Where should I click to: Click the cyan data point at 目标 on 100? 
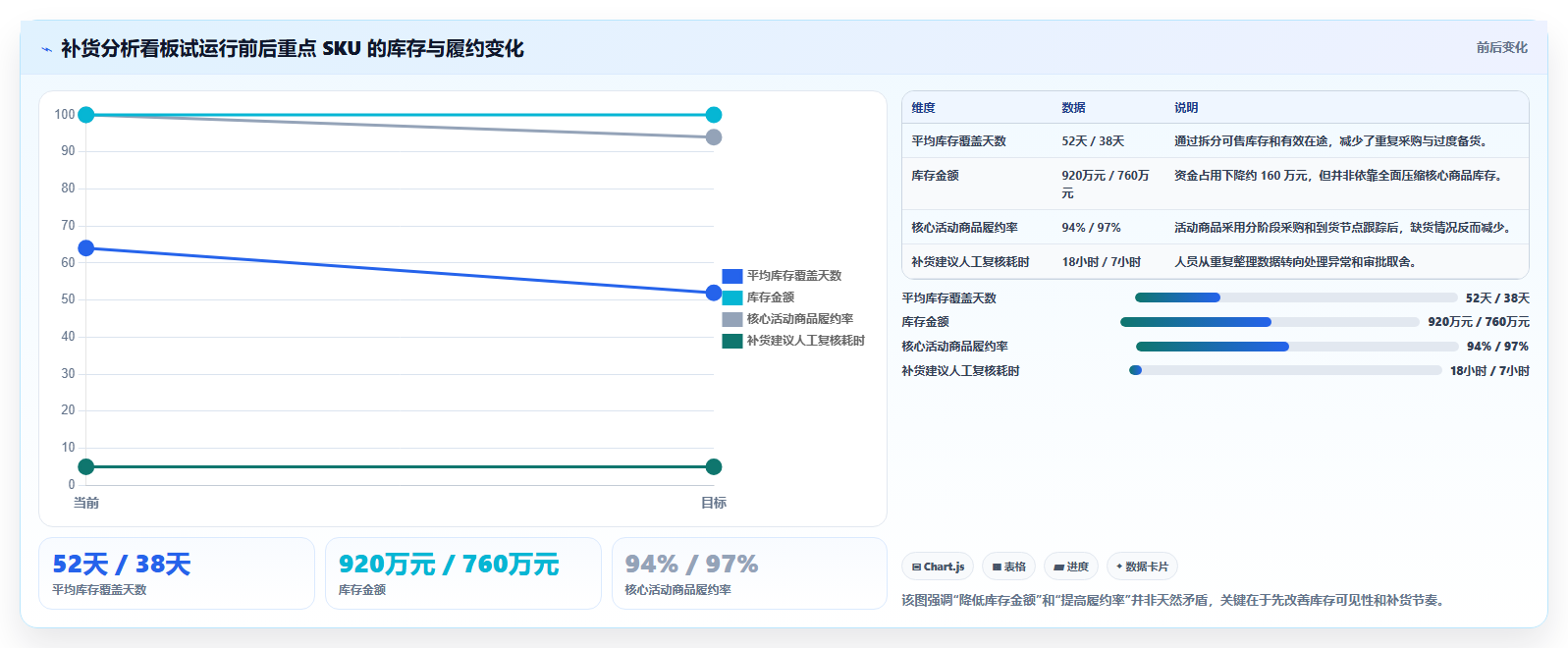[714, 115]
